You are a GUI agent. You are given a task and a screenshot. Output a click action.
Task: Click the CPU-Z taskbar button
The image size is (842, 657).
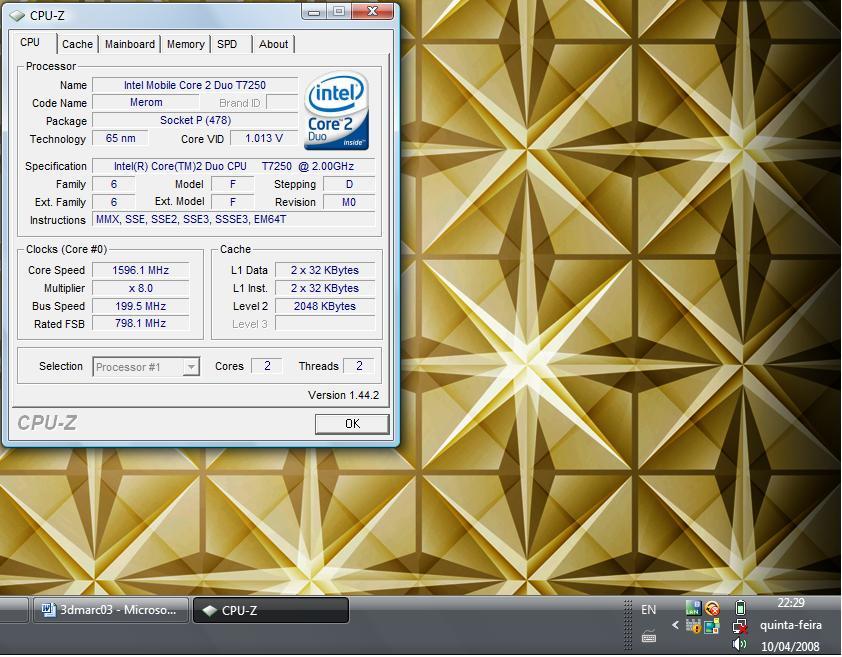271,610
